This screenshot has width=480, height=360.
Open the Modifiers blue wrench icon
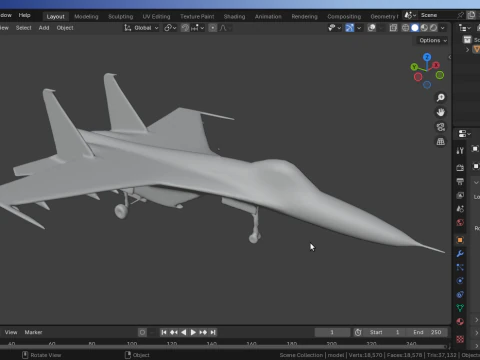(x=460, y=254)
